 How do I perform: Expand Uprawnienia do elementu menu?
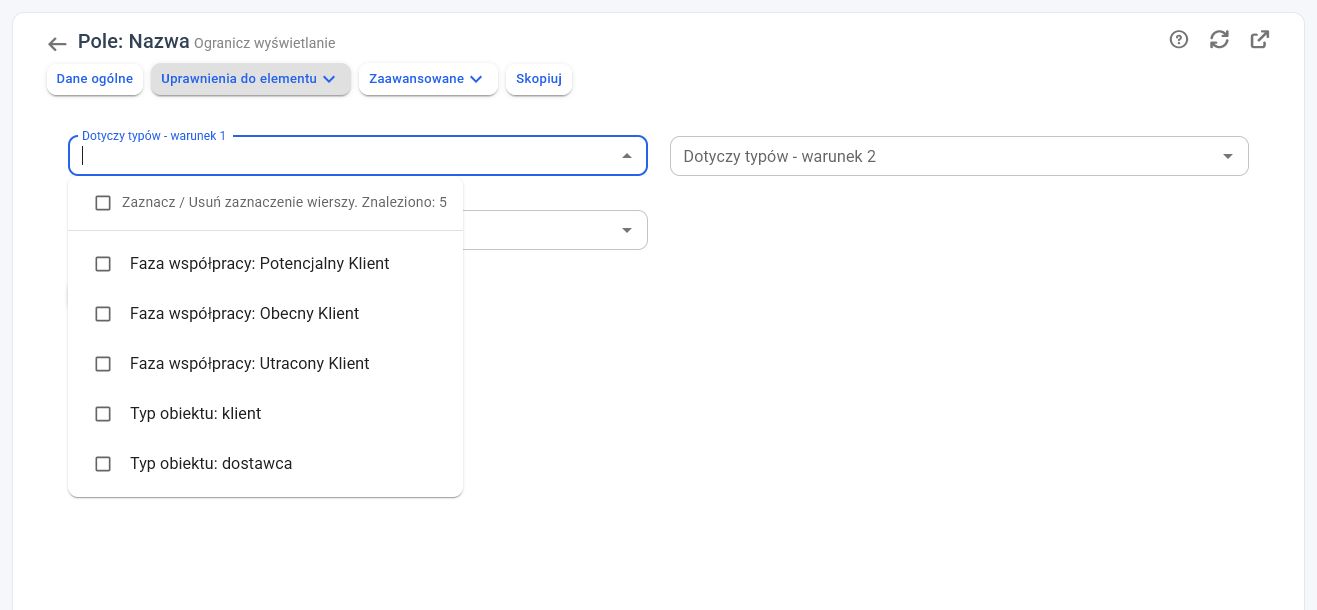[x=250, y=79]
